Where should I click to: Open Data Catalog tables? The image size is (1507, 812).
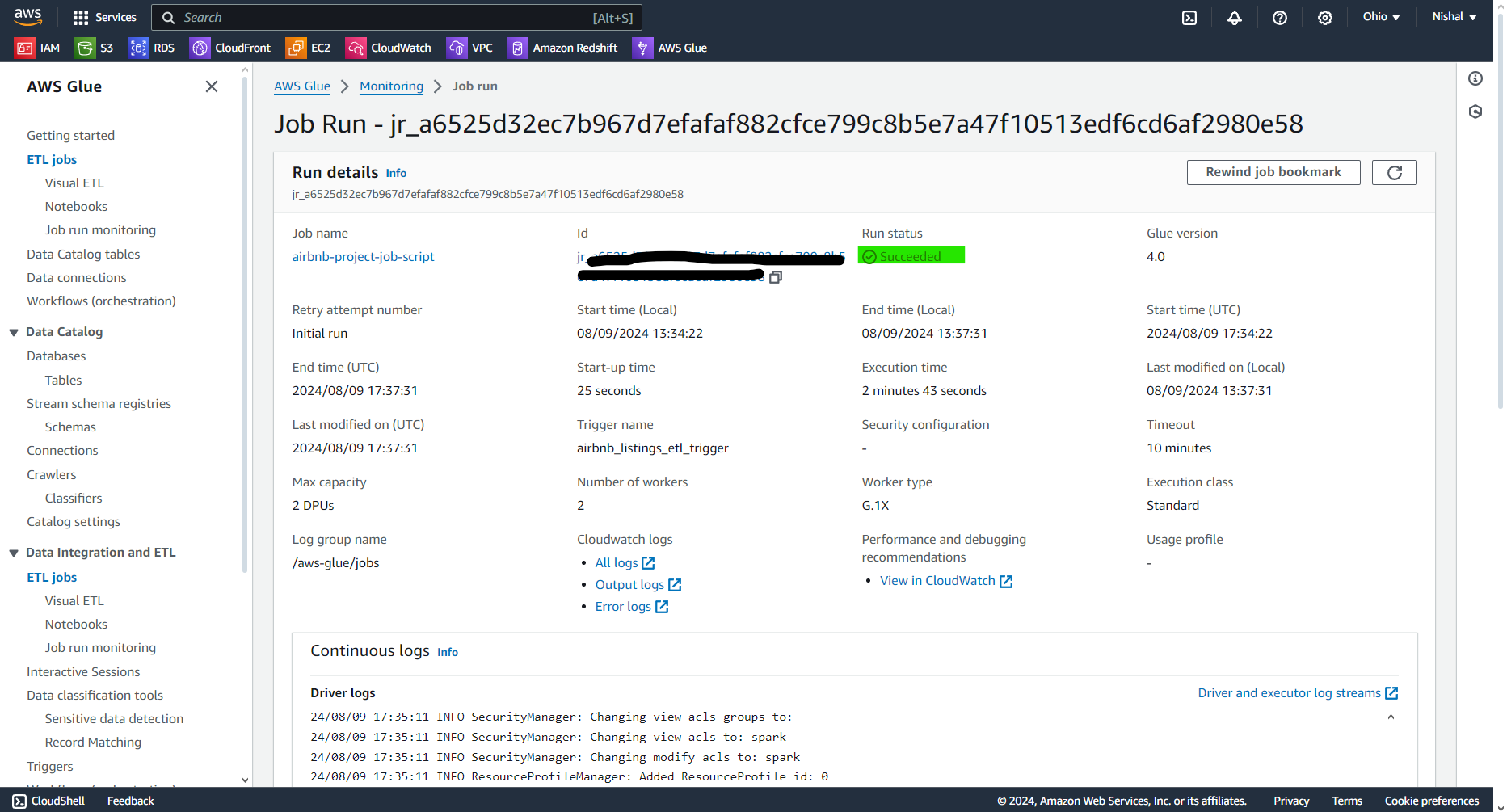83,255
